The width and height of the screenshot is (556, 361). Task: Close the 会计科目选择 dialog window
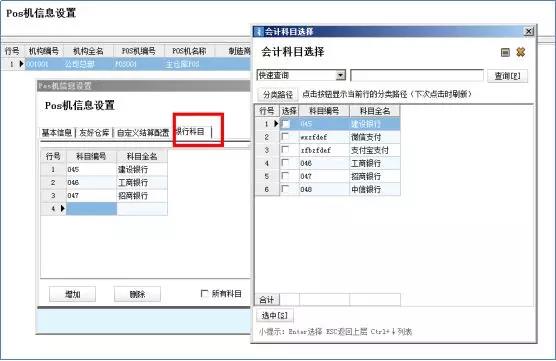(x=529, y=31)
